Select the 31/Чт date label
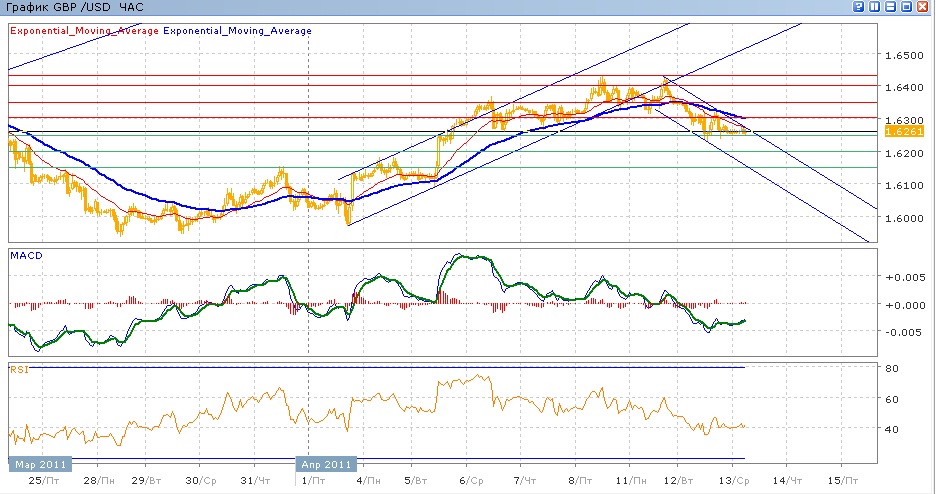Screen dimensions: 936x494 point(255,480)
